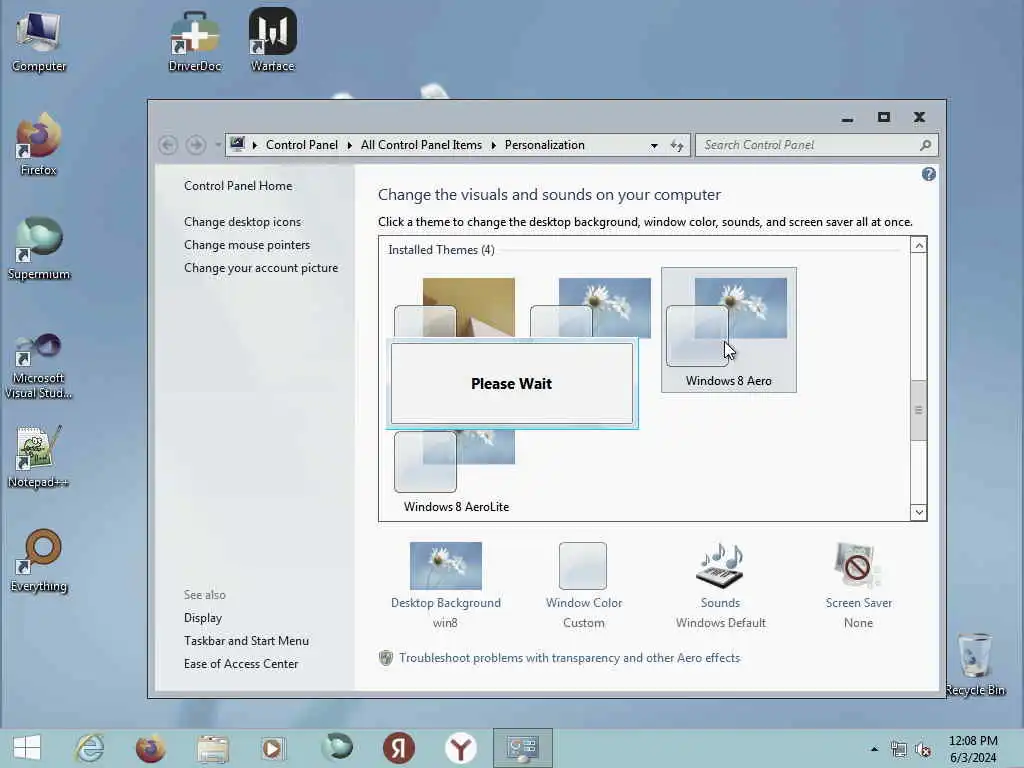Select the Windows 8 Aero theme
Image resolution: width=1024 pixels, height=768 pixels.
click(x=728, y=330)
